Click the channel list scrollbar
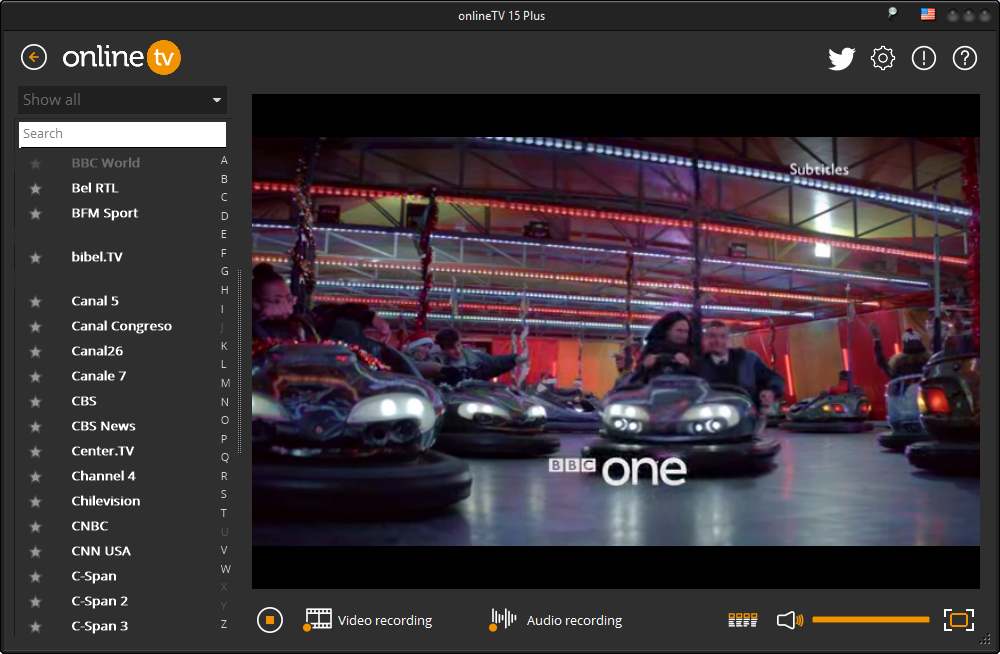The height and width of the screenshot is (654, 1000). pos(239,362)
